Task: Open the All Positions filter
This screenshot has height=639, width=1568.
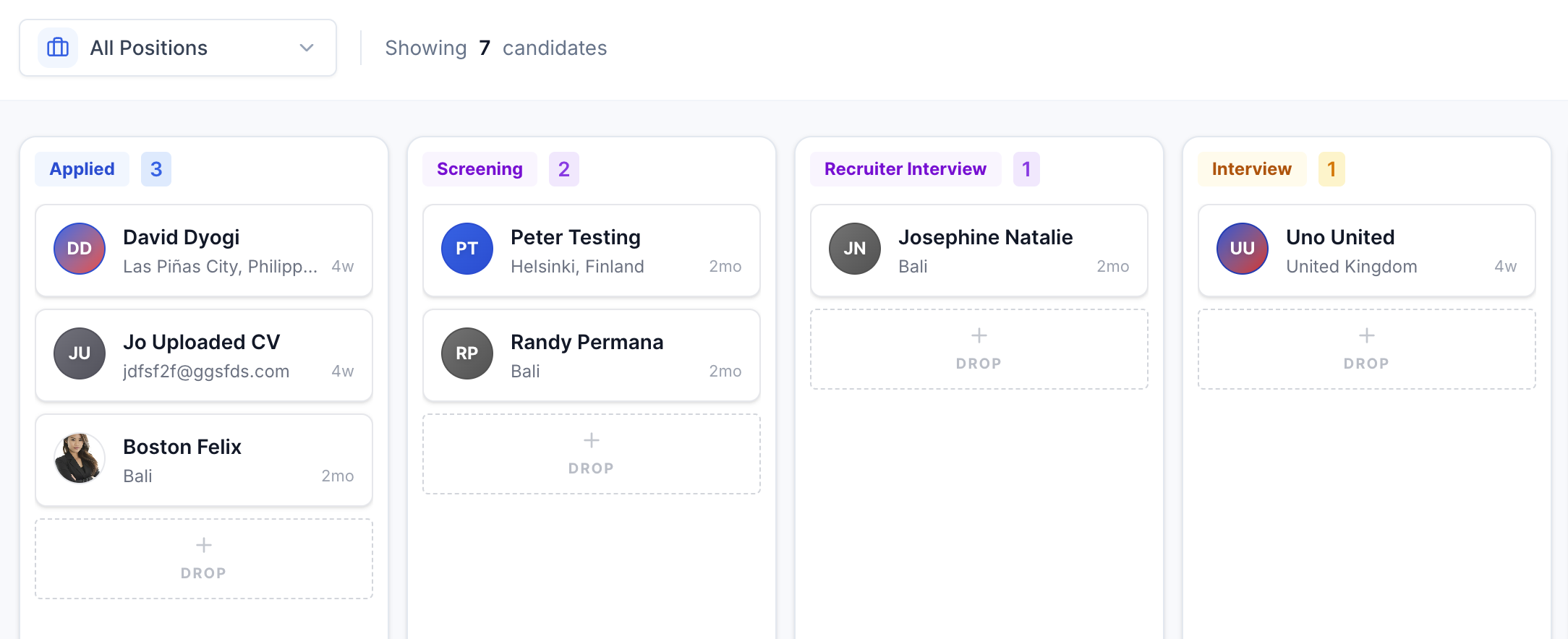Action: (178, 48)
